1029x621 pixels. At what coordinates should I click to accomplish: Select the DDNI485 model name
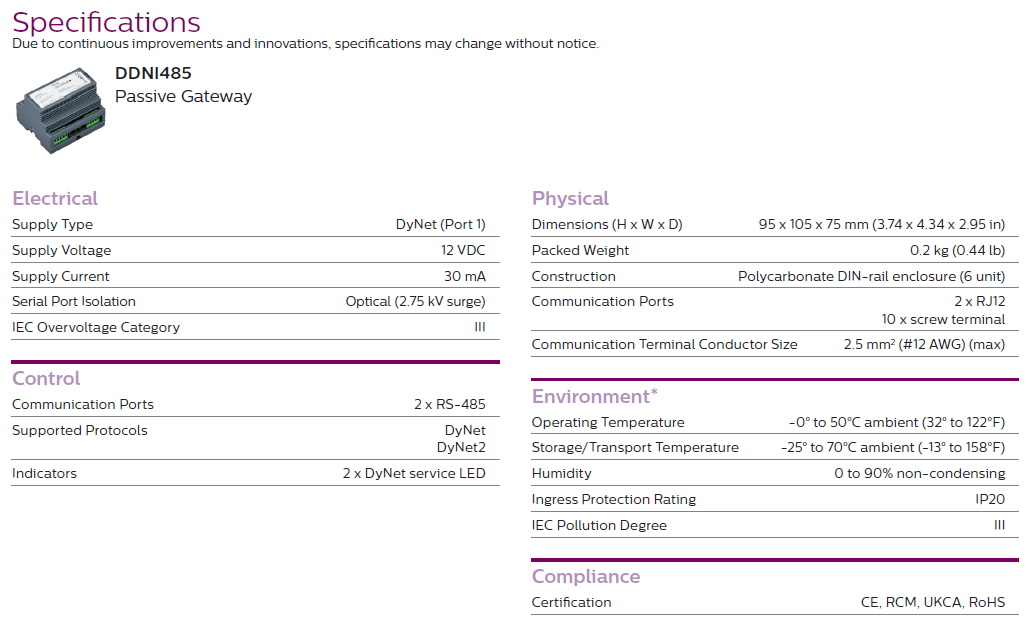153,73
